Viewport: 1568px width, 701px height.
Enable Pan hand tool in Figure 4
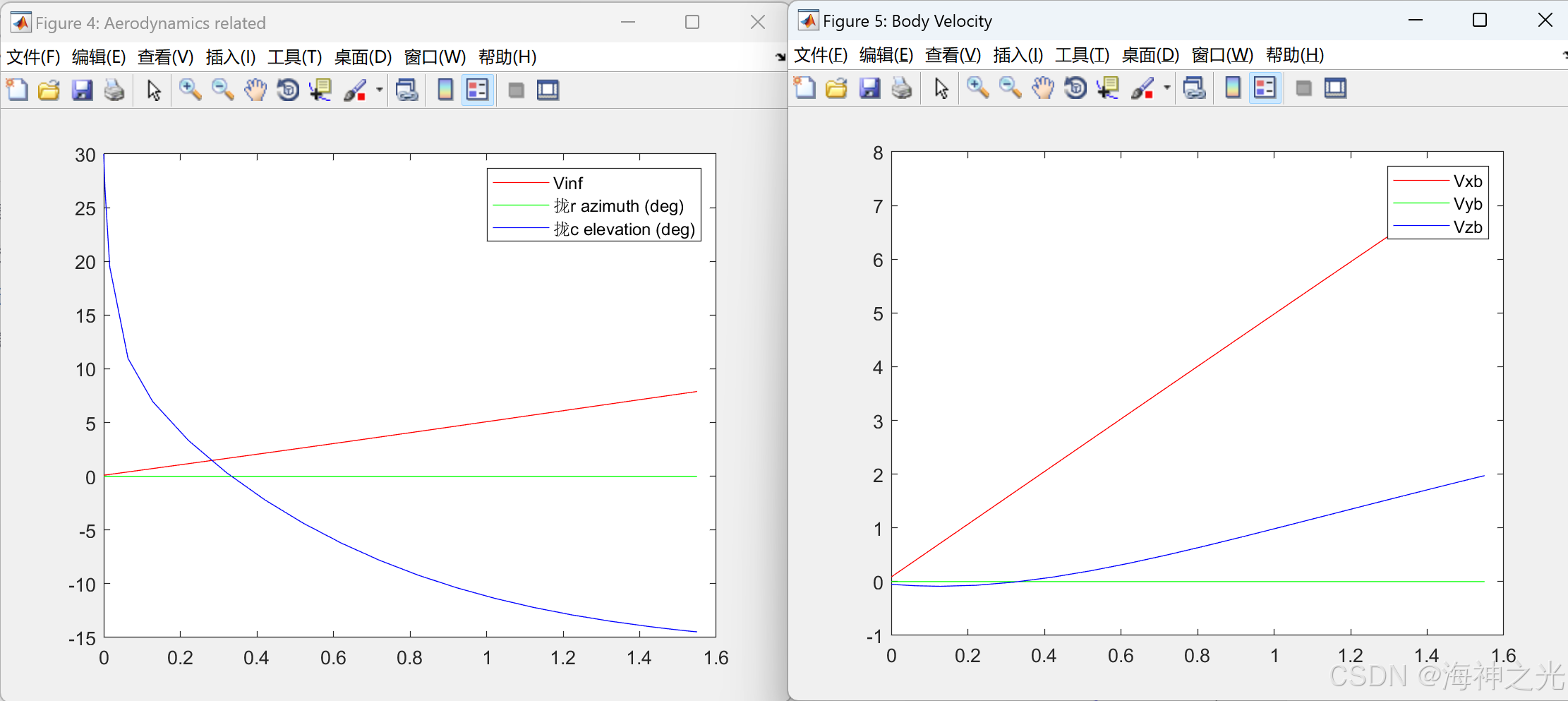click(255, 90)
